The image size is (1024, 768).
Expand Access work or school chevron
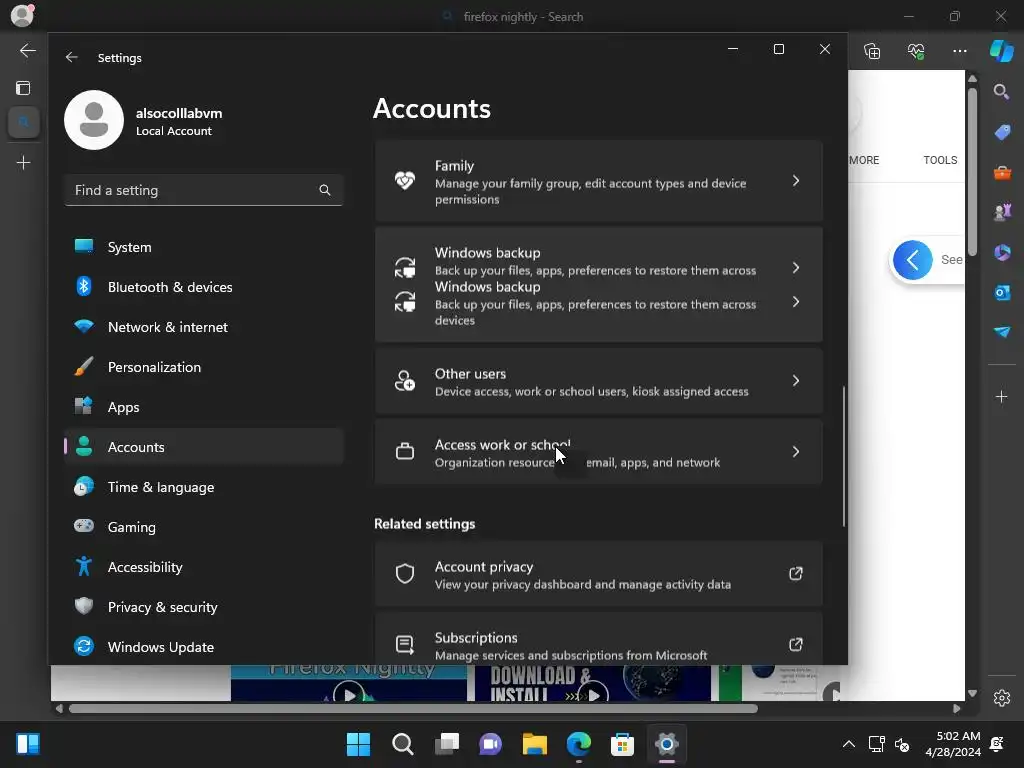(795, 452)
